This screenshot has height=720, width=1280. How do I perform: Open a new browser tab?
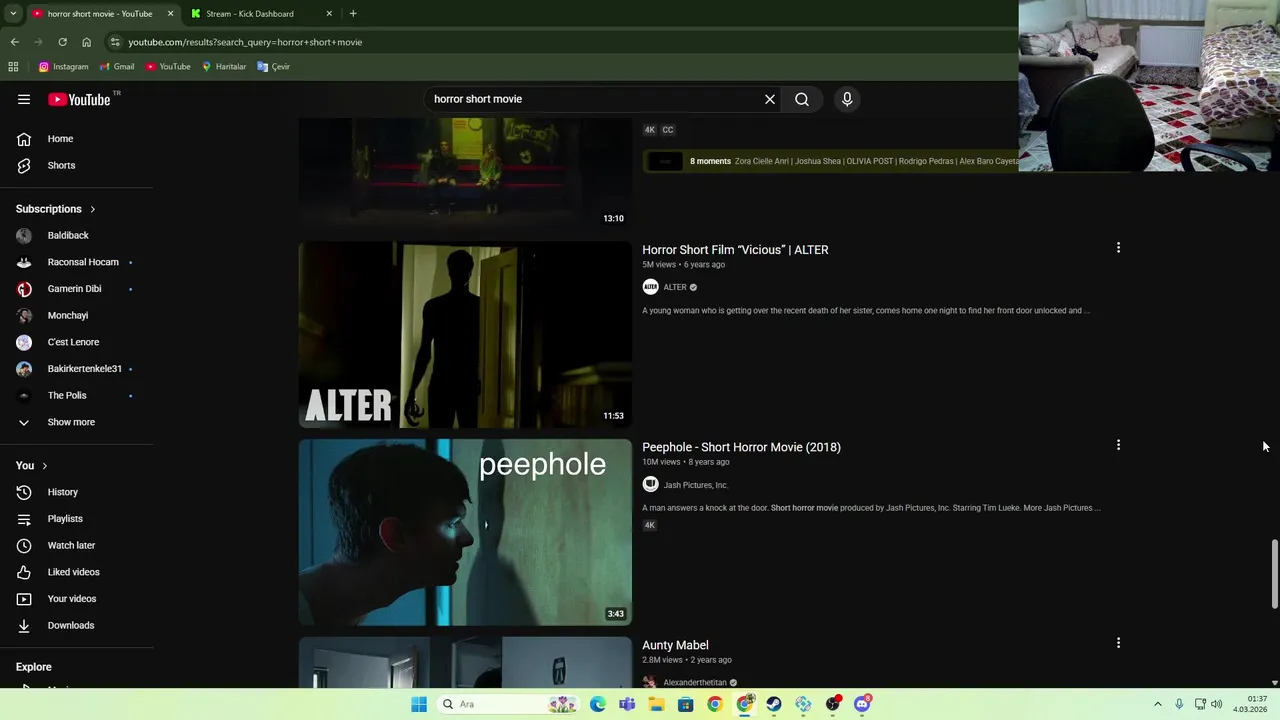coord(353,14)
